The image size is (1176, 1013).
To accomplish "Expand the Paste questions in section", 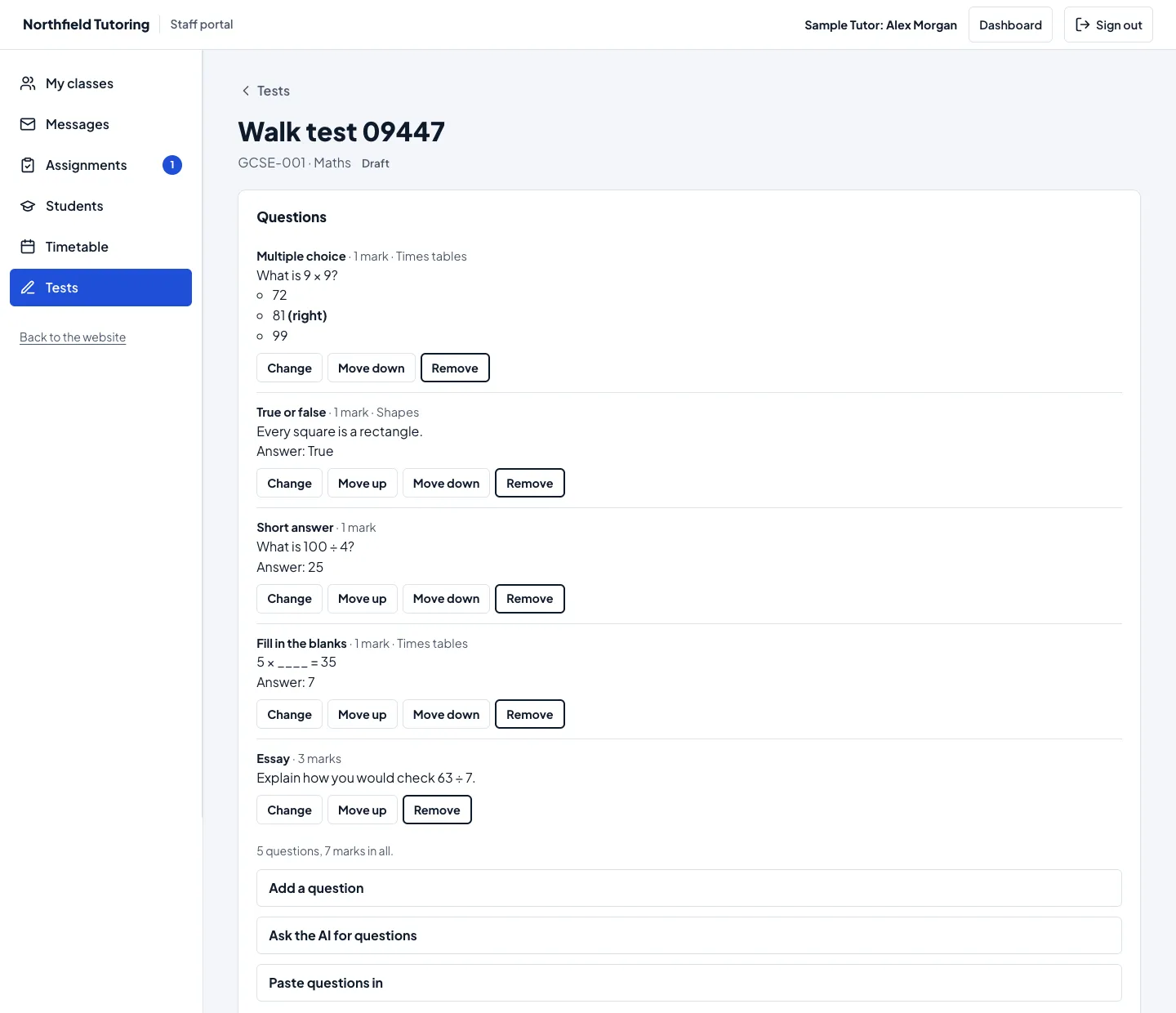I will tap(689, 983).
